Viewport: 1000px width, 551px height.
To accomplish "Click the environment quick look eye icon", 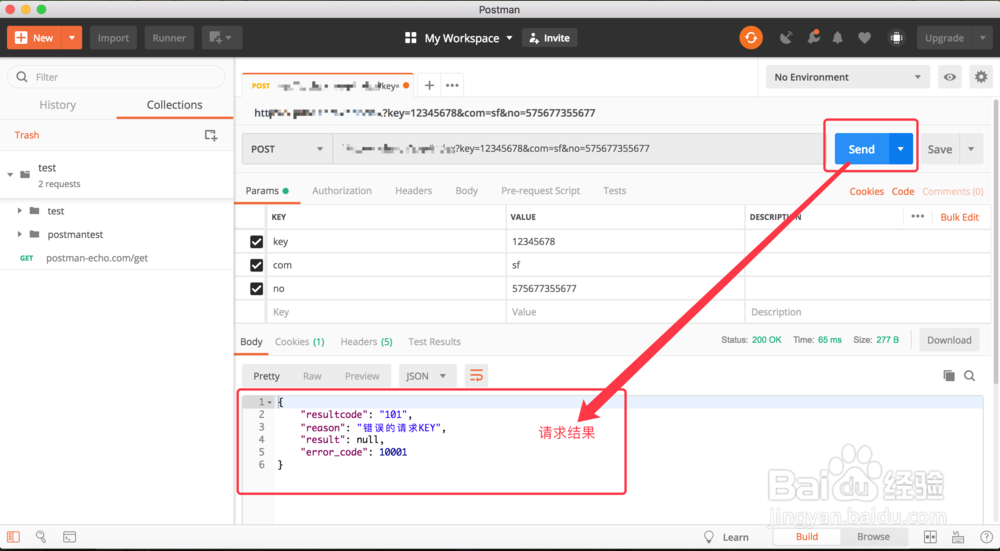I will [x=950, y=77].
